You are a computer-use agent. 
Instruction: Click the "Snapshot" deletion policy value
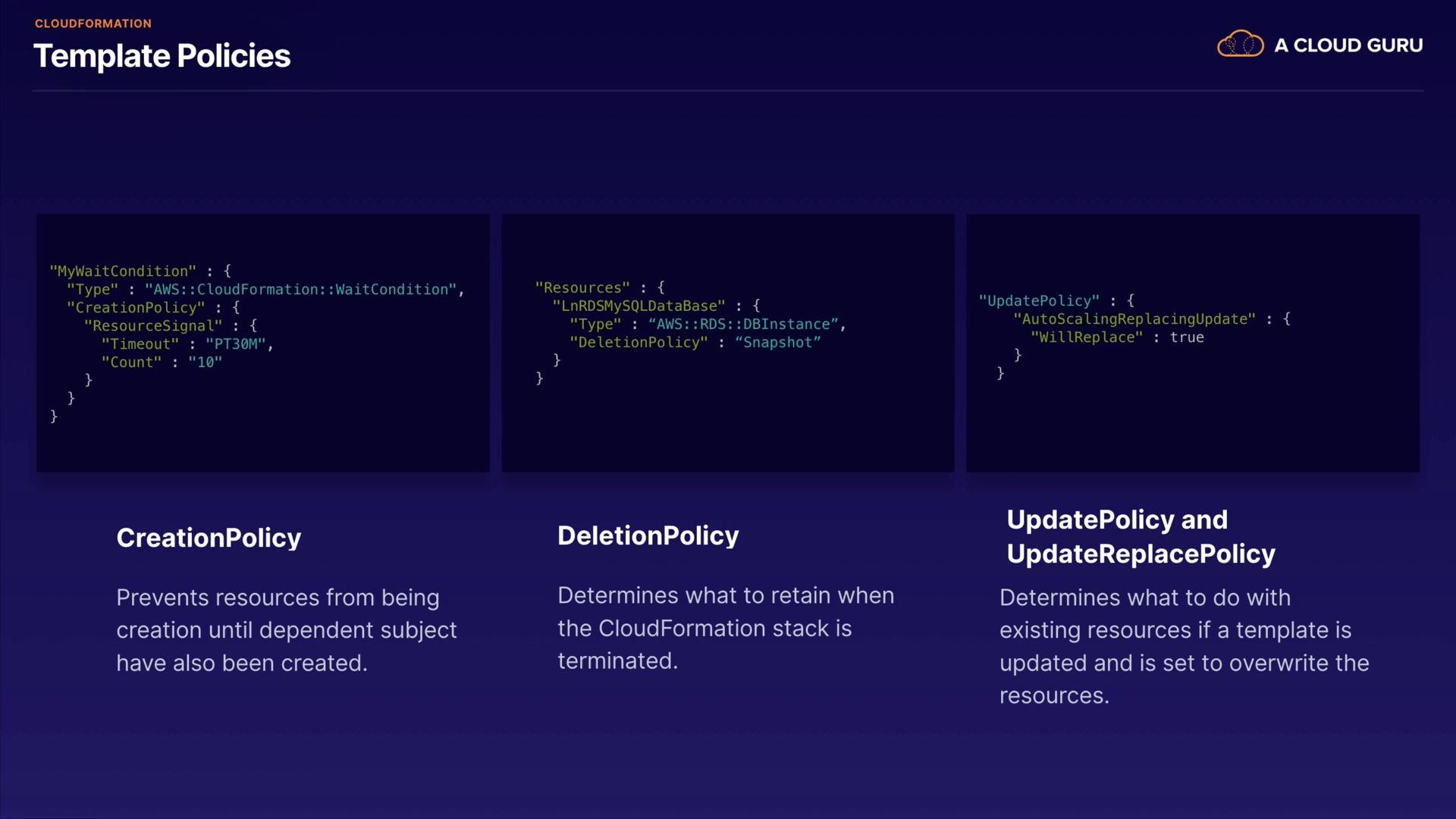(x=777, y=343)
